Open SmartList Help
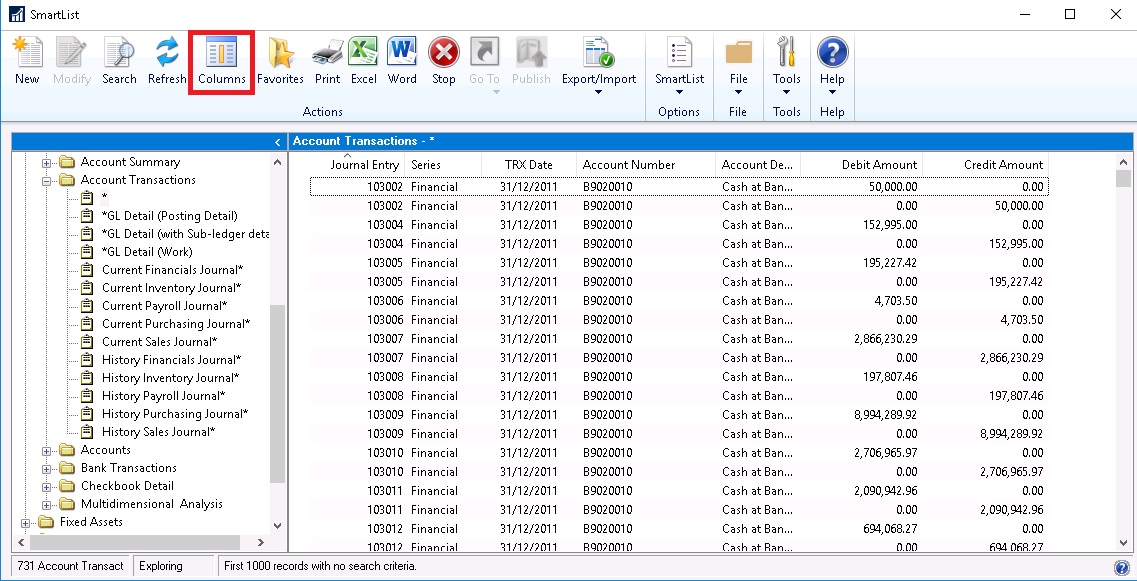 coord(831,60)
